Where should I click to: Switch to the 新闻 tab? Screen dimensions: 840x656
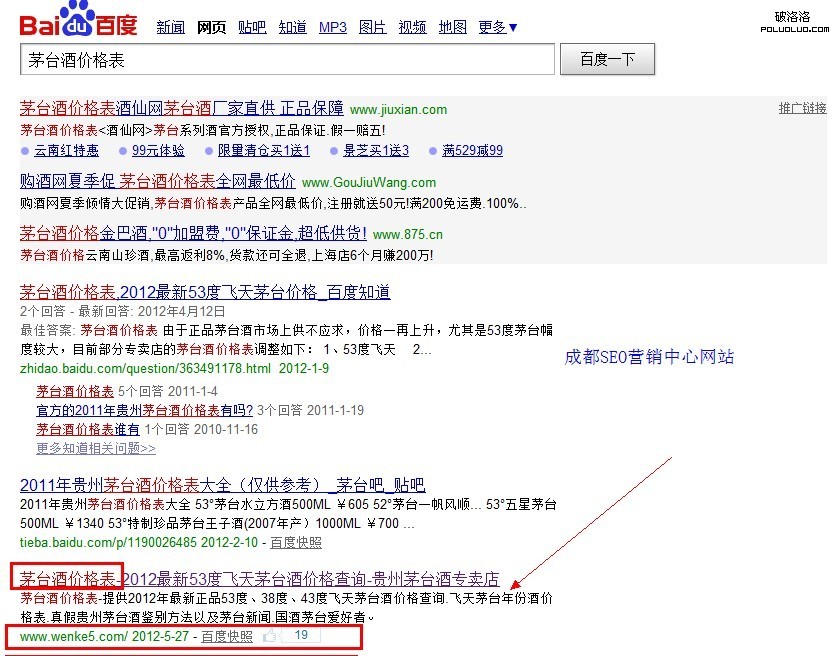pos(171,27)
